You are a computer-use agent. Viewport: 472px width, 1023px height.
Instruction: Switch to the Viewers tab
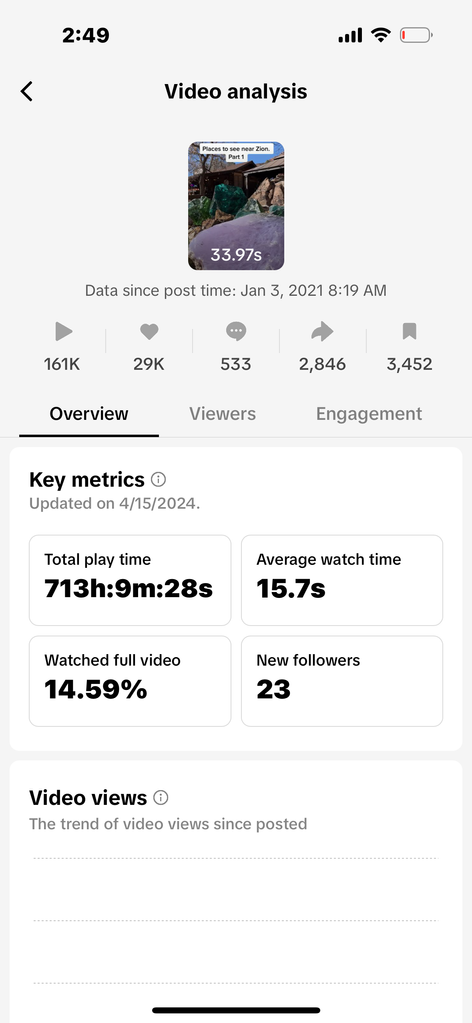[223, 414]
